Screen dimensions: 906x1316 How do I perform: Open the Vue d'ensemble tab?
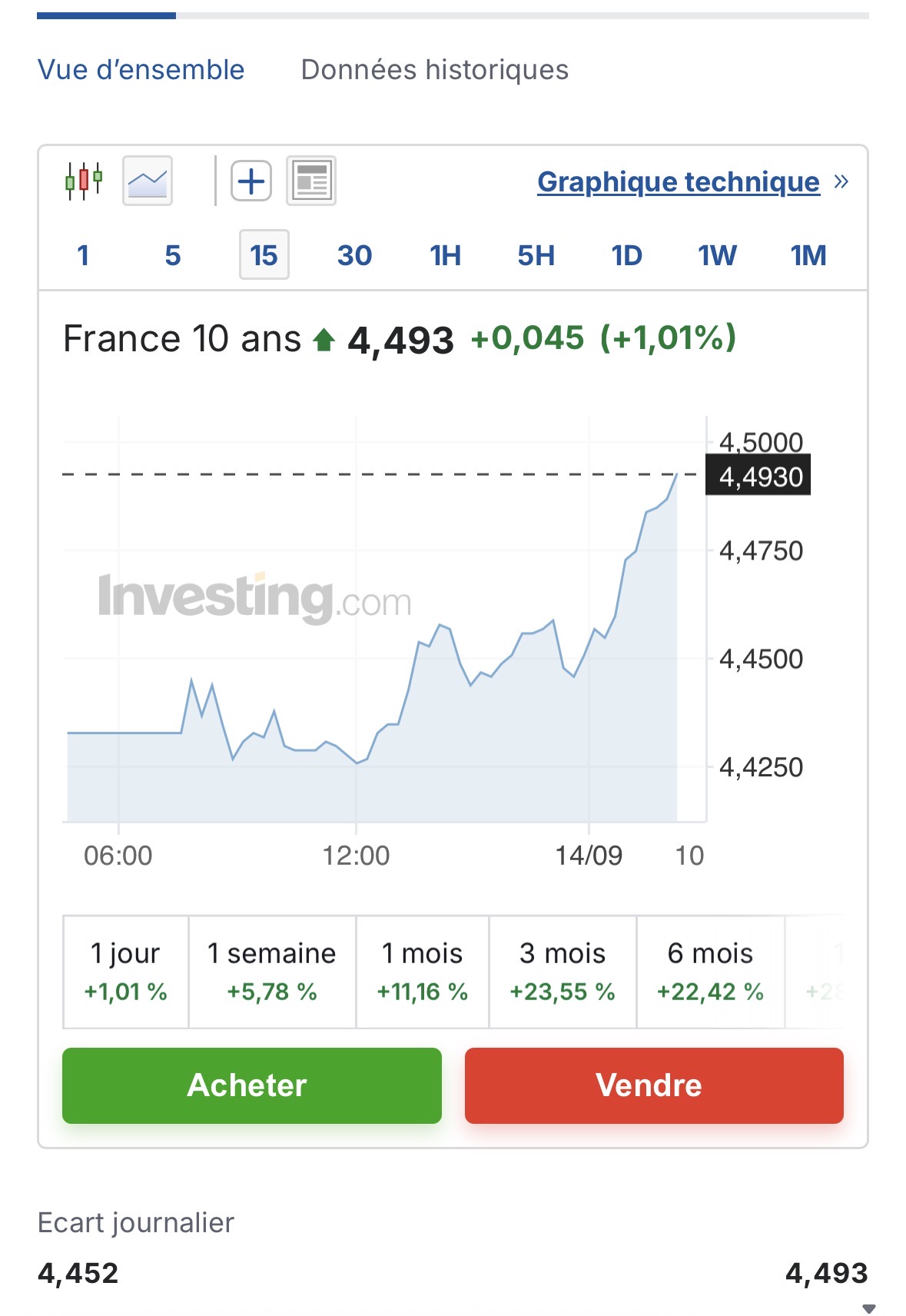[x=141, y=70]
